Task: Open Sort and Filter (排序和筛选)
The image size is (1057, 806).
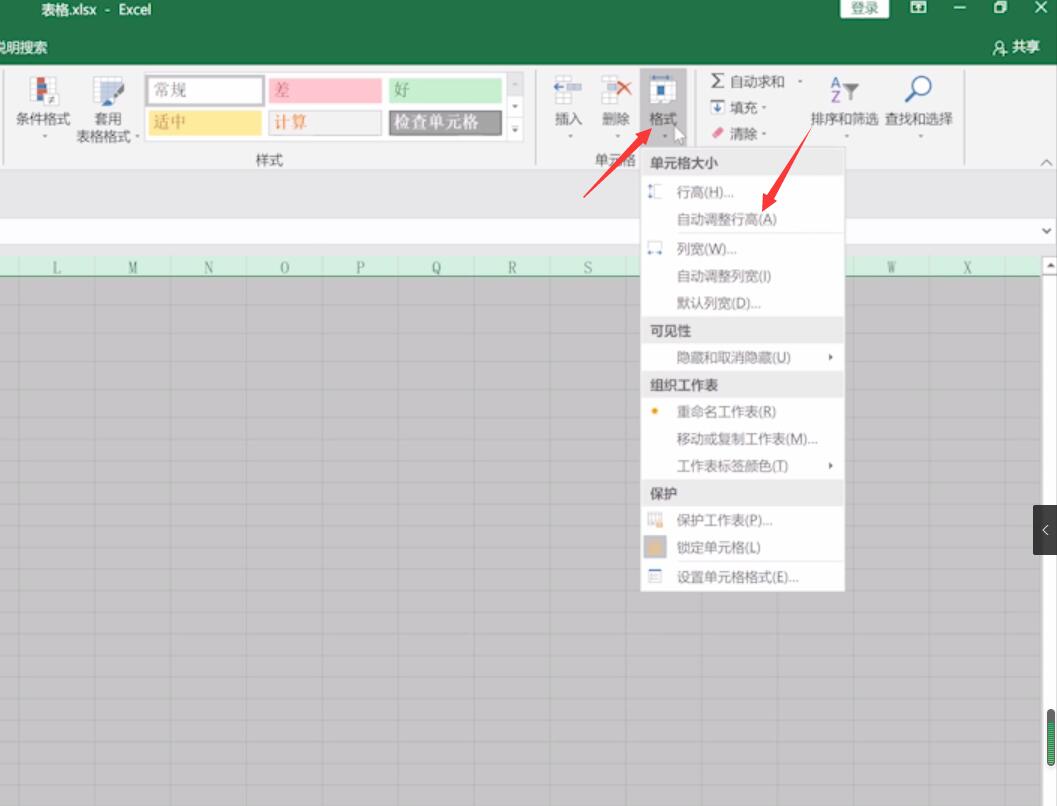Action: pos(844,108)
